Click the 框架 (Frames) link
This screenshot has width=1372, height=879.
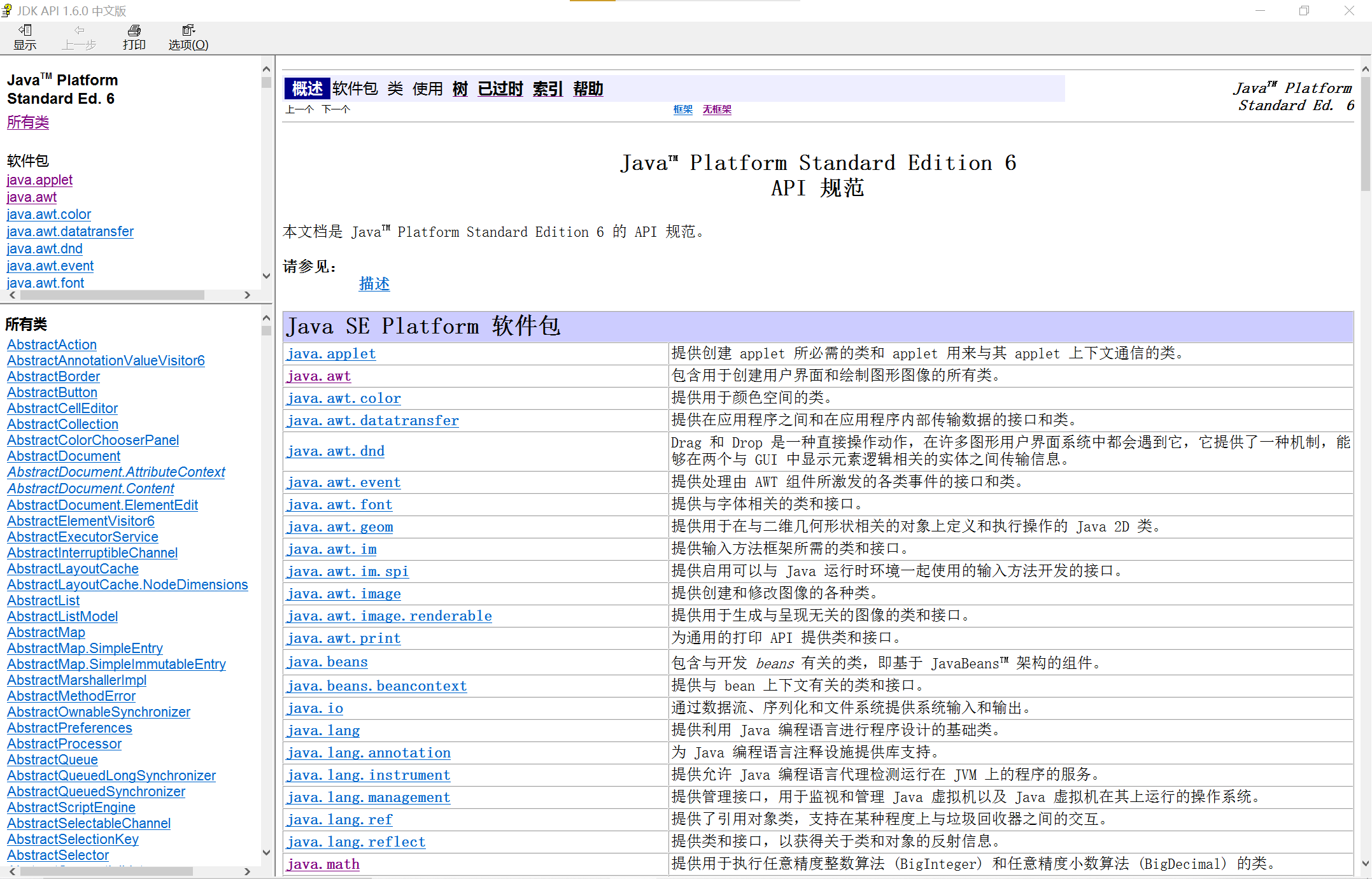pyautogui.click(x=683, y=109)
